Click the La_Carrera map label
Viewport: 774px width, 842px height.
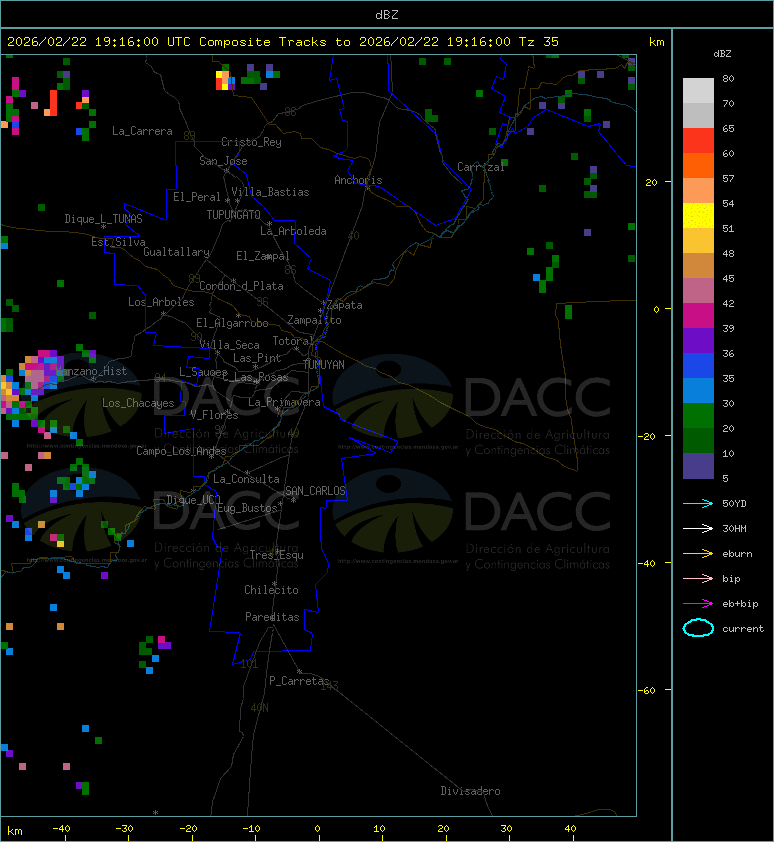click(x=142, y=131)
